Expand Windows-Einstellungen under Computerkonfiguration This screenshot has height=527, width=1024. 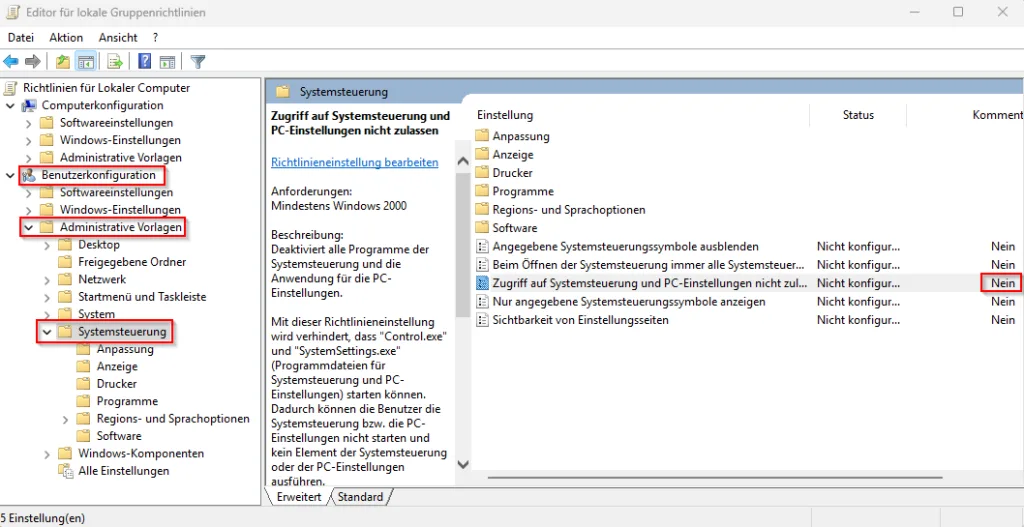tap(28, 140)
